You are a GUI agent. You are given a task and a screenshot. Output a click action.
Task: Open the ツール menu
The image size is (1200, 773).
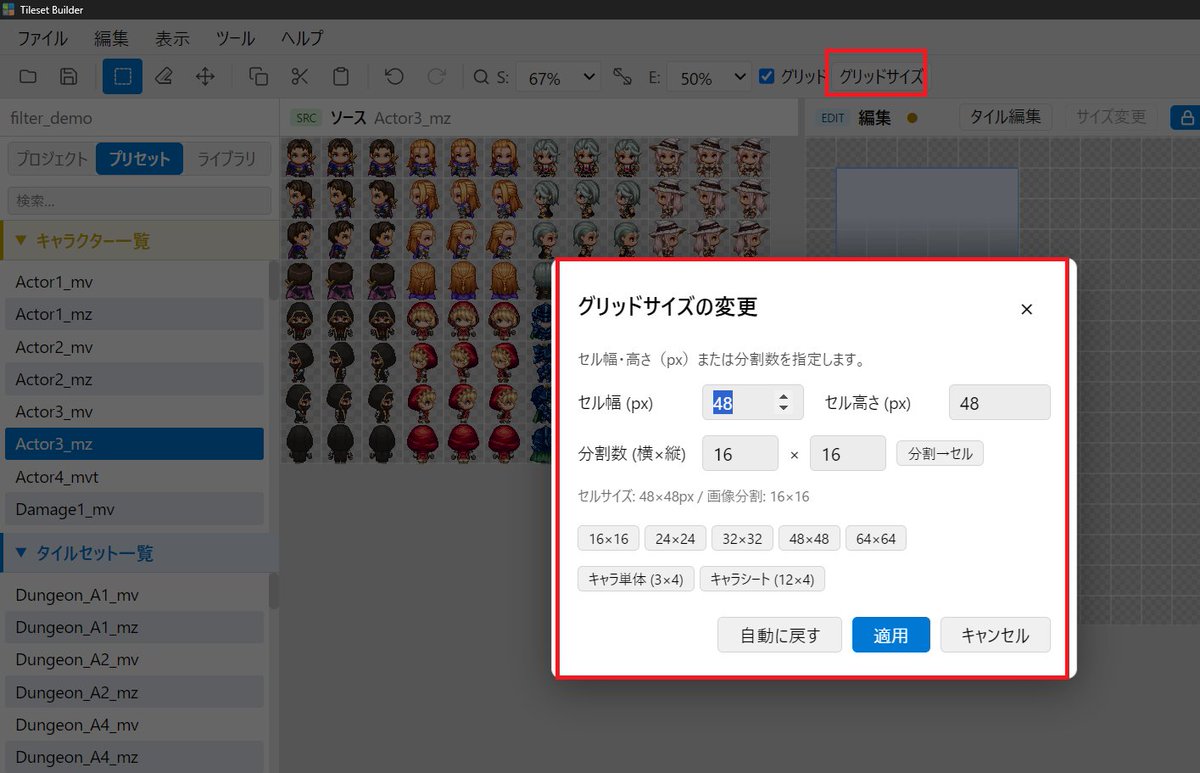236,38
